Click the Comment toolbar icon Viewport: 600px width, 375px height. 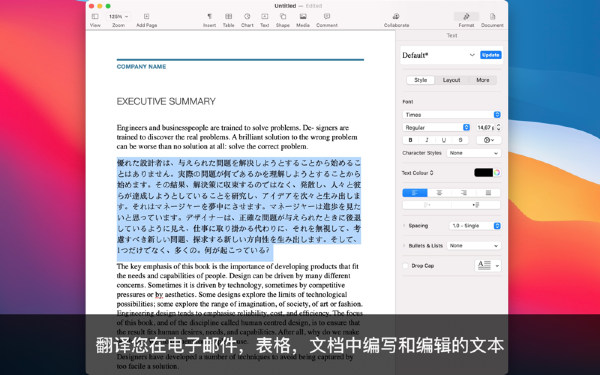click(x=327, y=16)
